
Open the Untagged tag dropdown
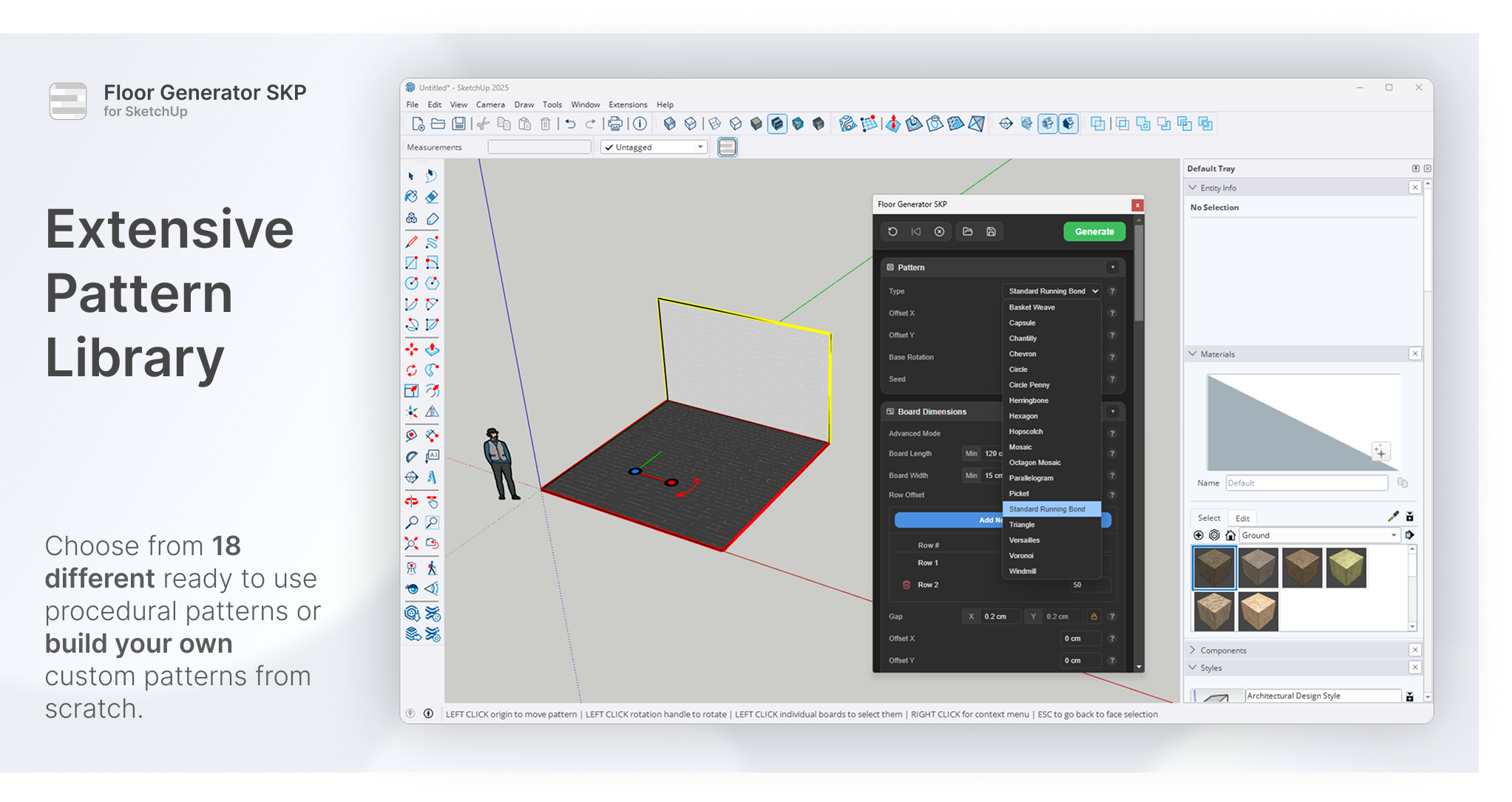pyautogui.click(x=654, y=147)
